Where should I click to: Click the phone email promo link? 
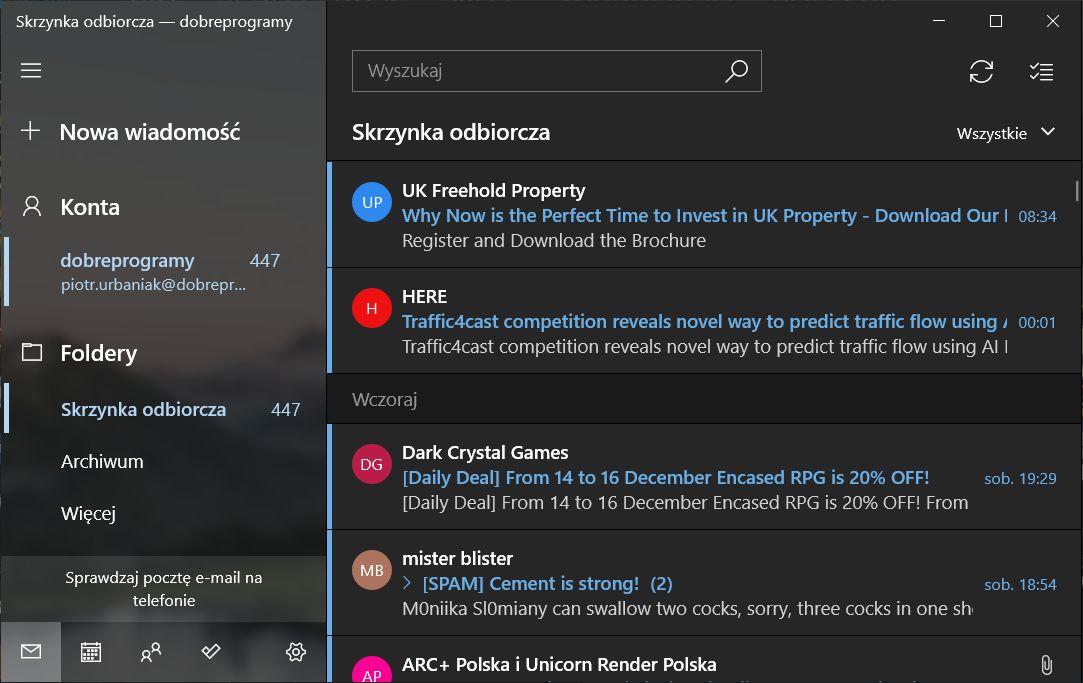163,589
